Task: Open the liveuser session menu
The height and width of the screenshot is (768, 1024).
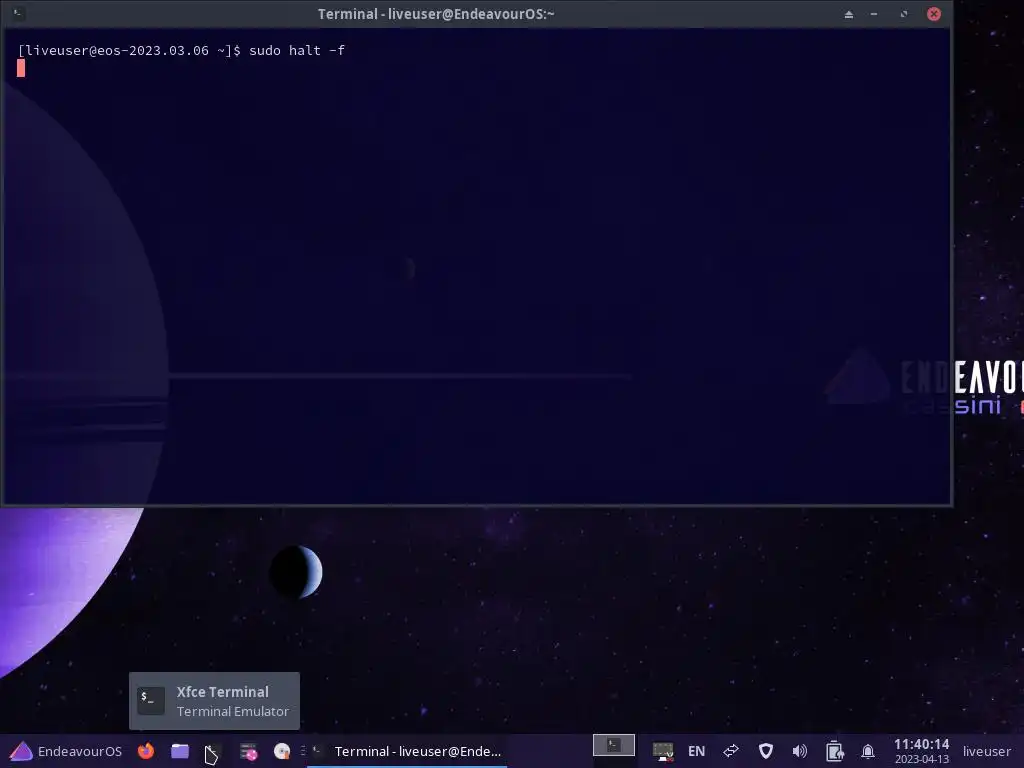Action: [x=986, y=752]
